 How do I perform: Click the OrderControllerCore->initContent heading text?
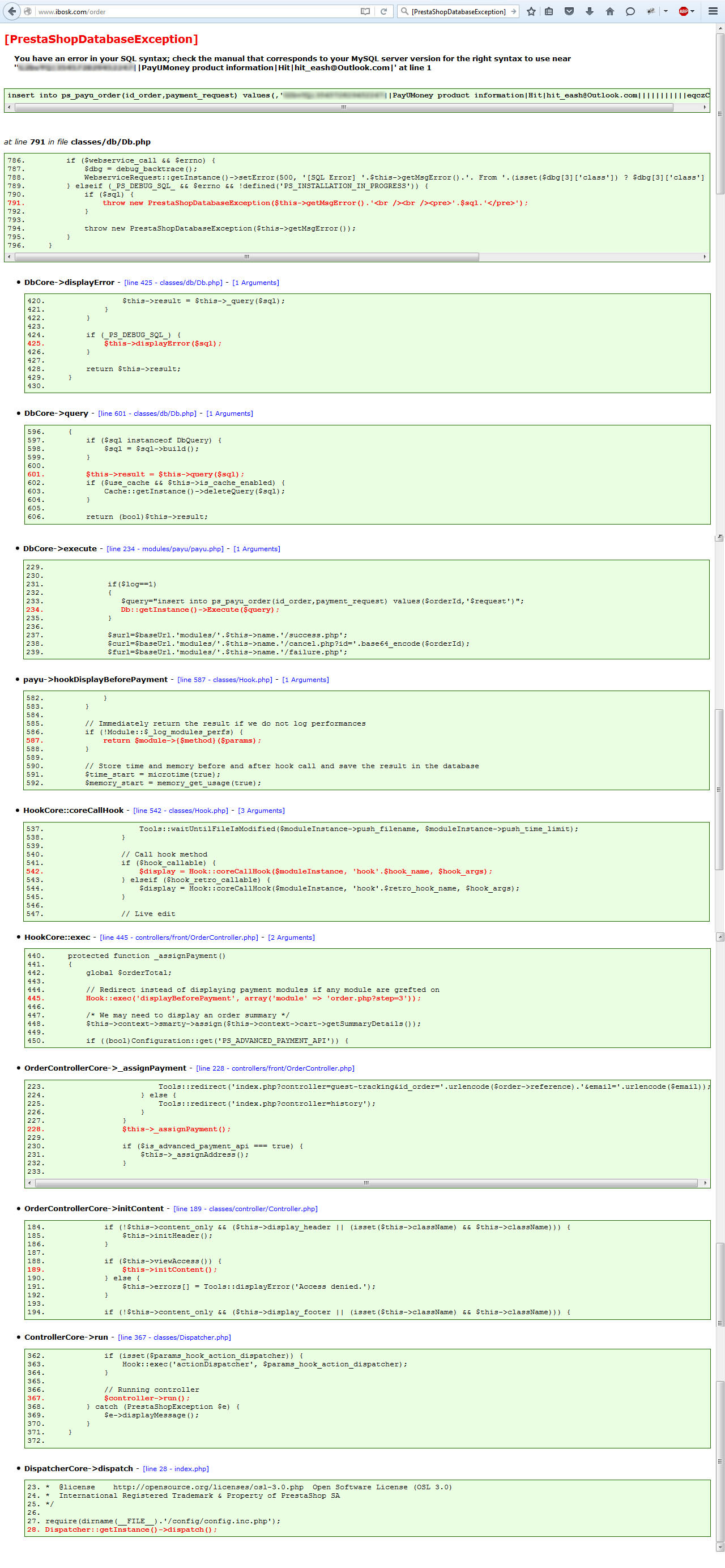pos(94,1208)
